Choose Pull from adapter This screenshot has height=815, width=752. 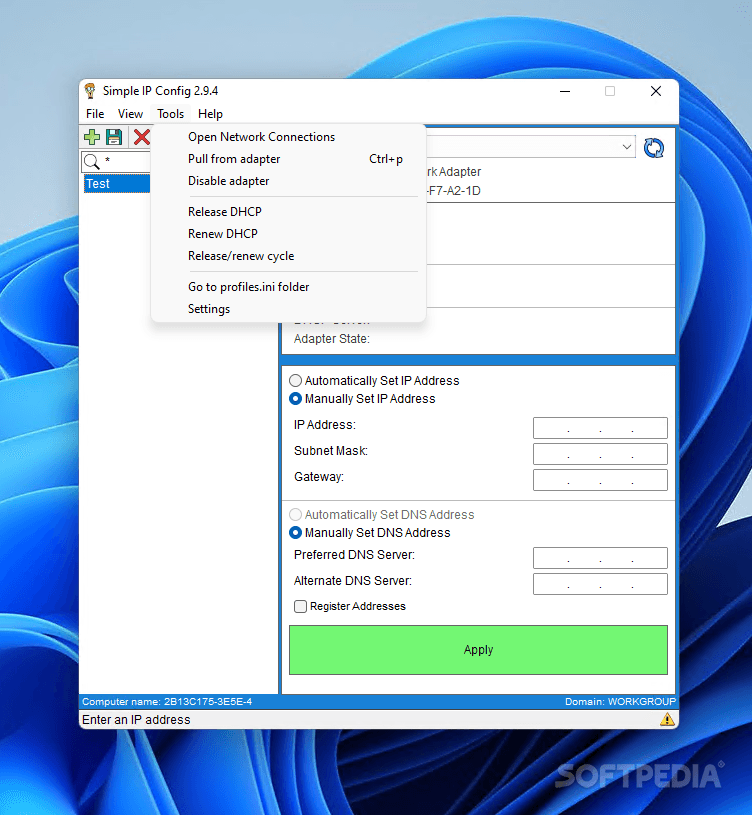[x=288, y=159]
